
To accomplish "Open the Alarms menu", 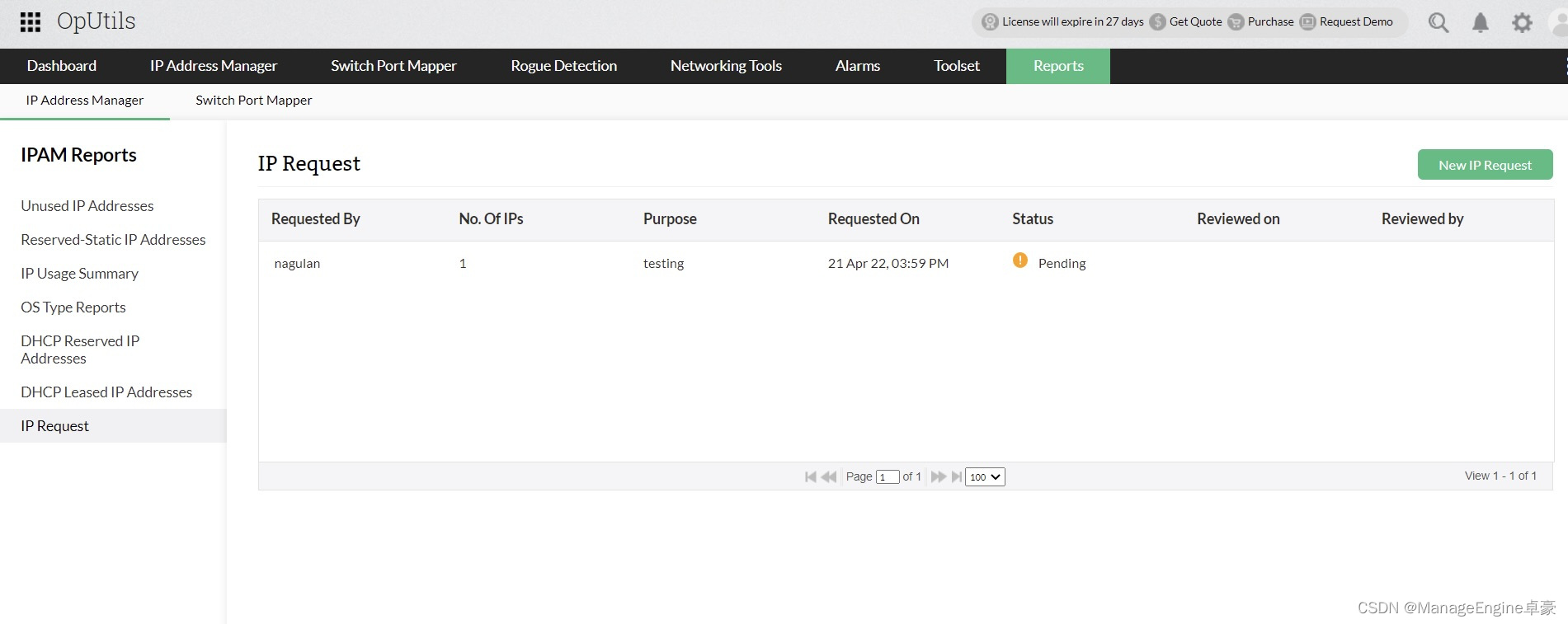I will coord(858,66).
